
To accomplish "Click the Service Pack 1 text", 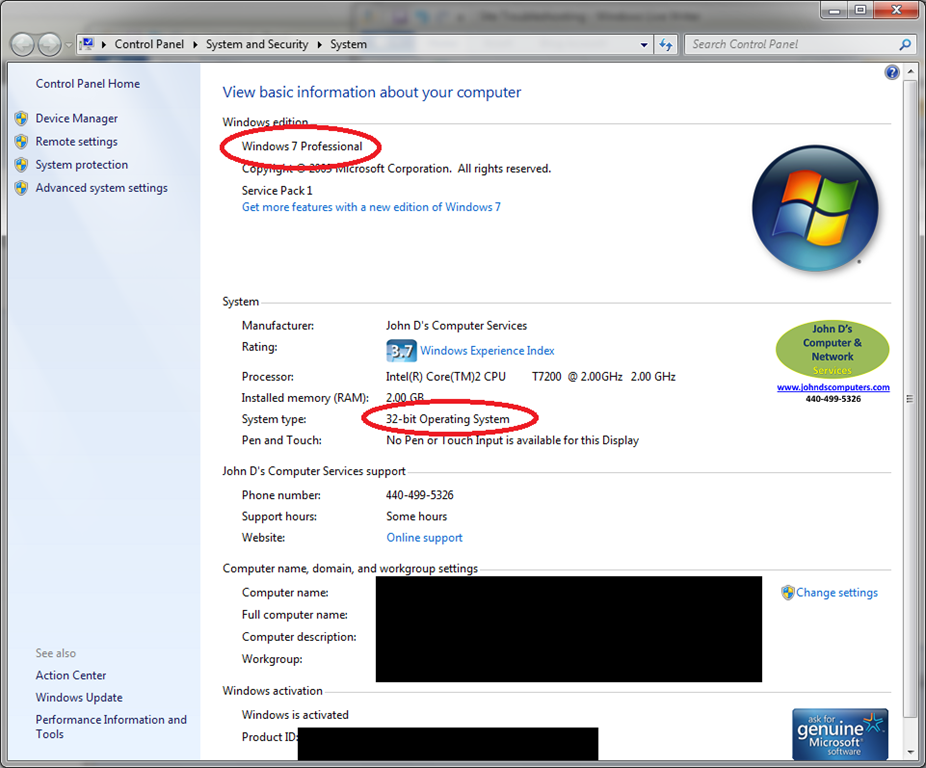I will coord(277,191).
